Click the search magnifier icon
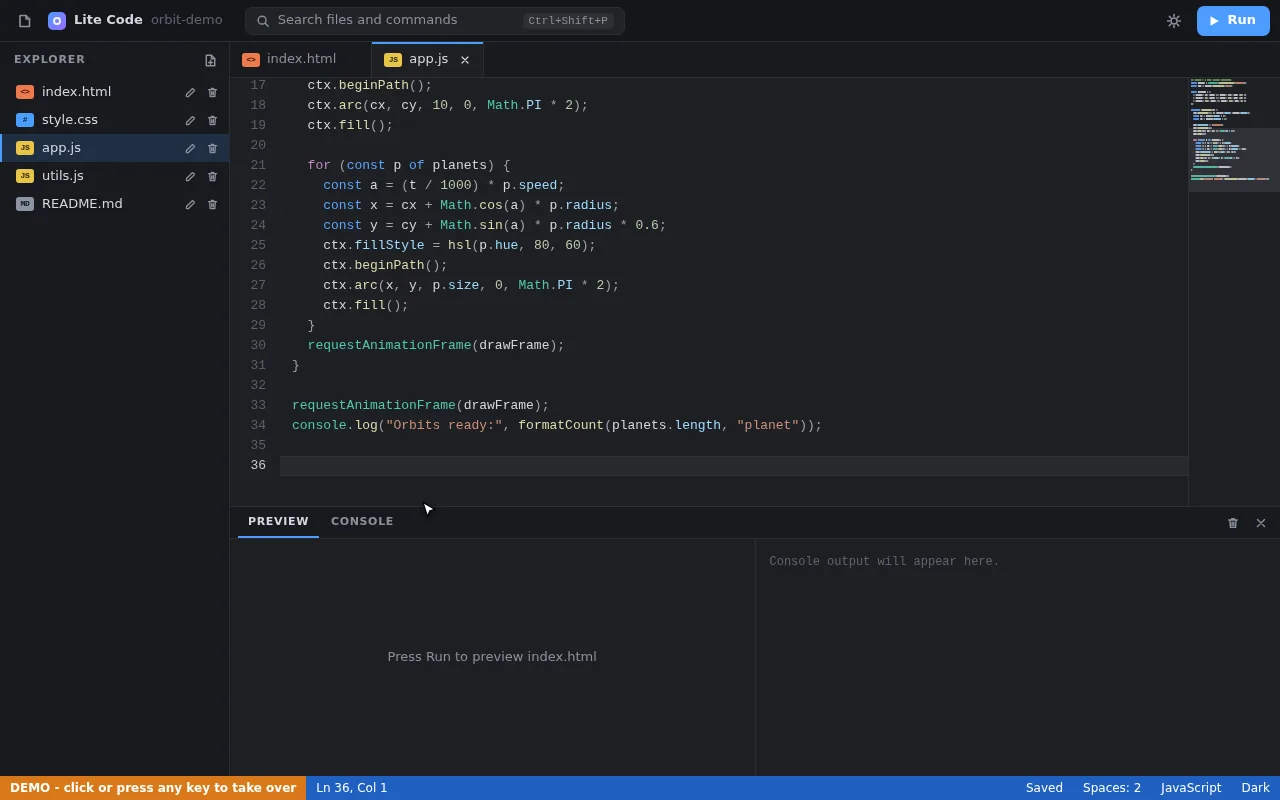1280x800 pixels. pos(263,21)
